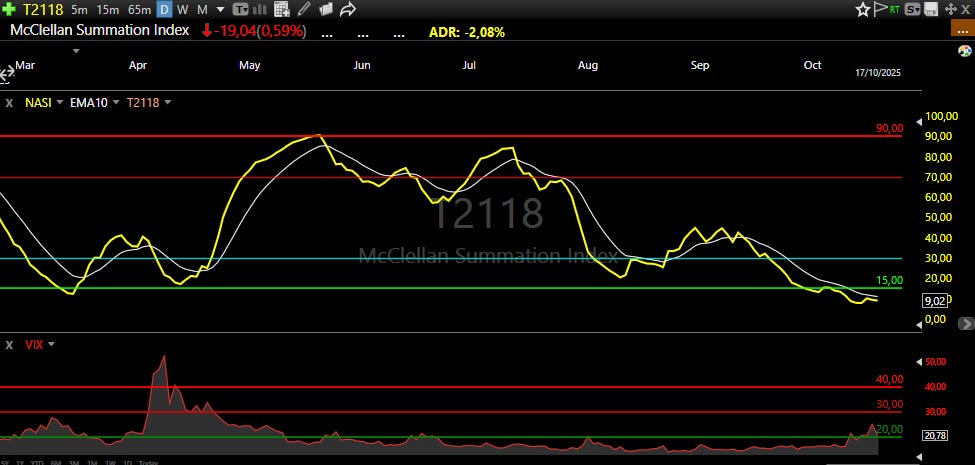Screen dimensions: 975x465
Task: Expand the timeframe dropdown arrow after M
Action: 220,9
